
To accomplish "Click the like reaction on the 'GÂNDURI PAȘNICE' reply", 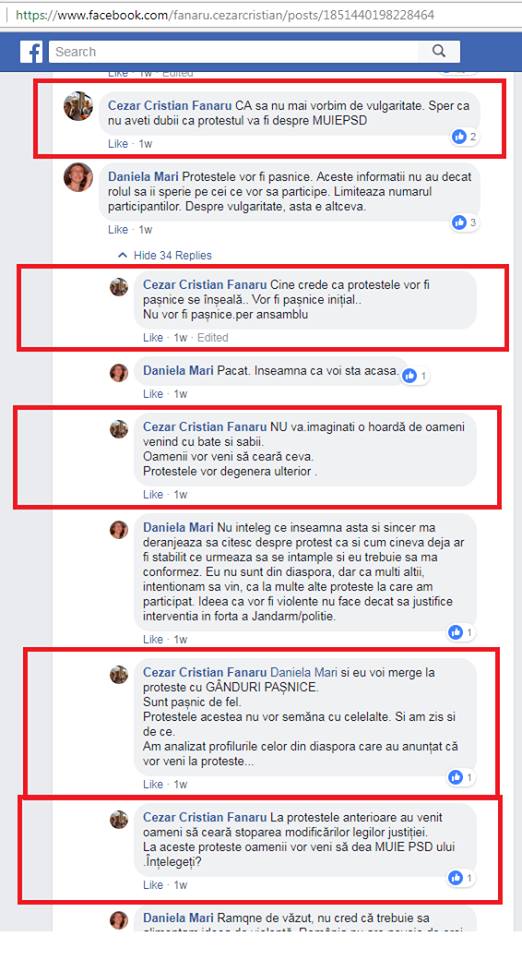I will click(461, 778).
